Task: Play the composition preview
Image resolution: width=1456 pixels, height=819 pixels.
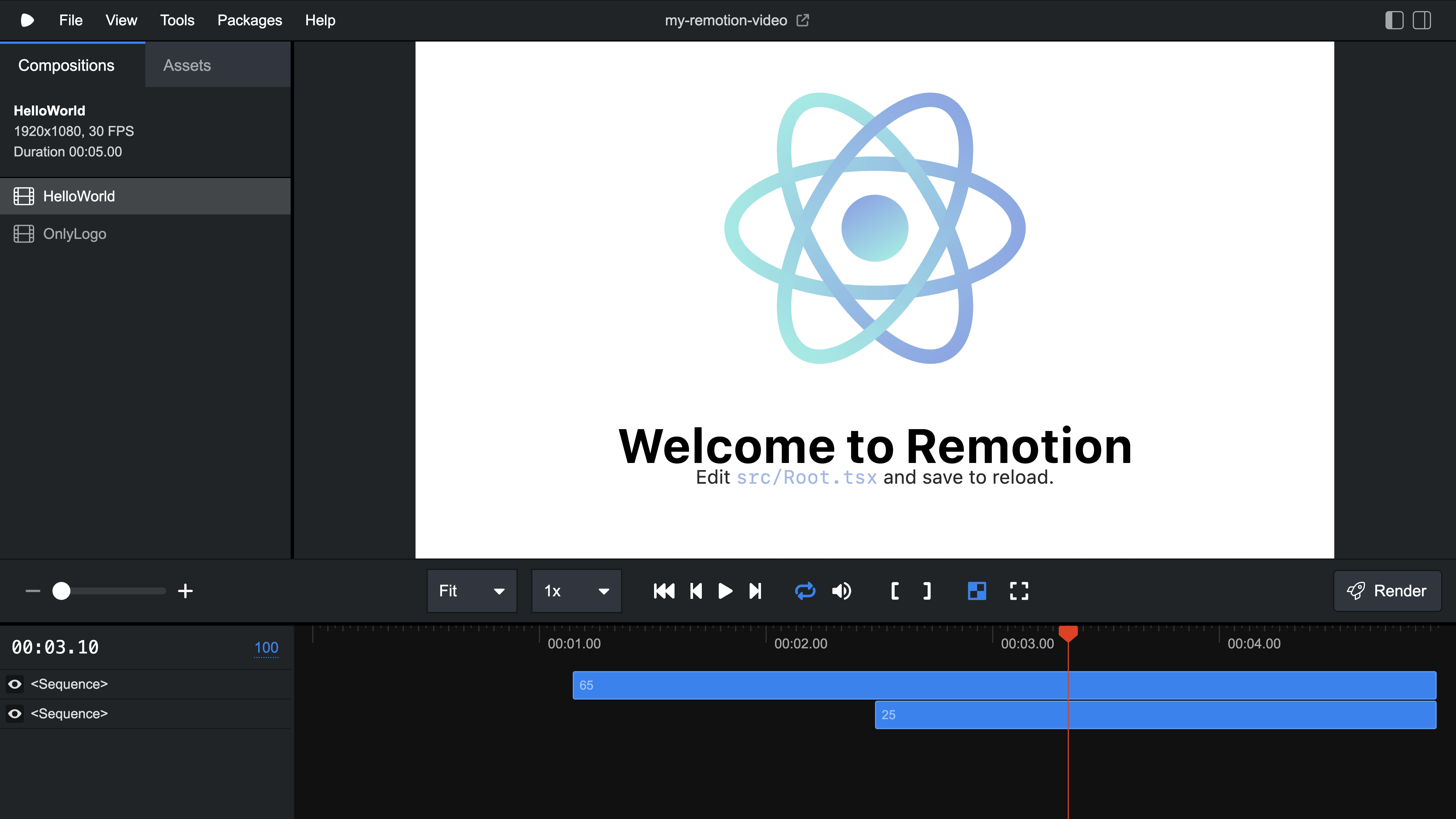Action: tap(725, 591)
